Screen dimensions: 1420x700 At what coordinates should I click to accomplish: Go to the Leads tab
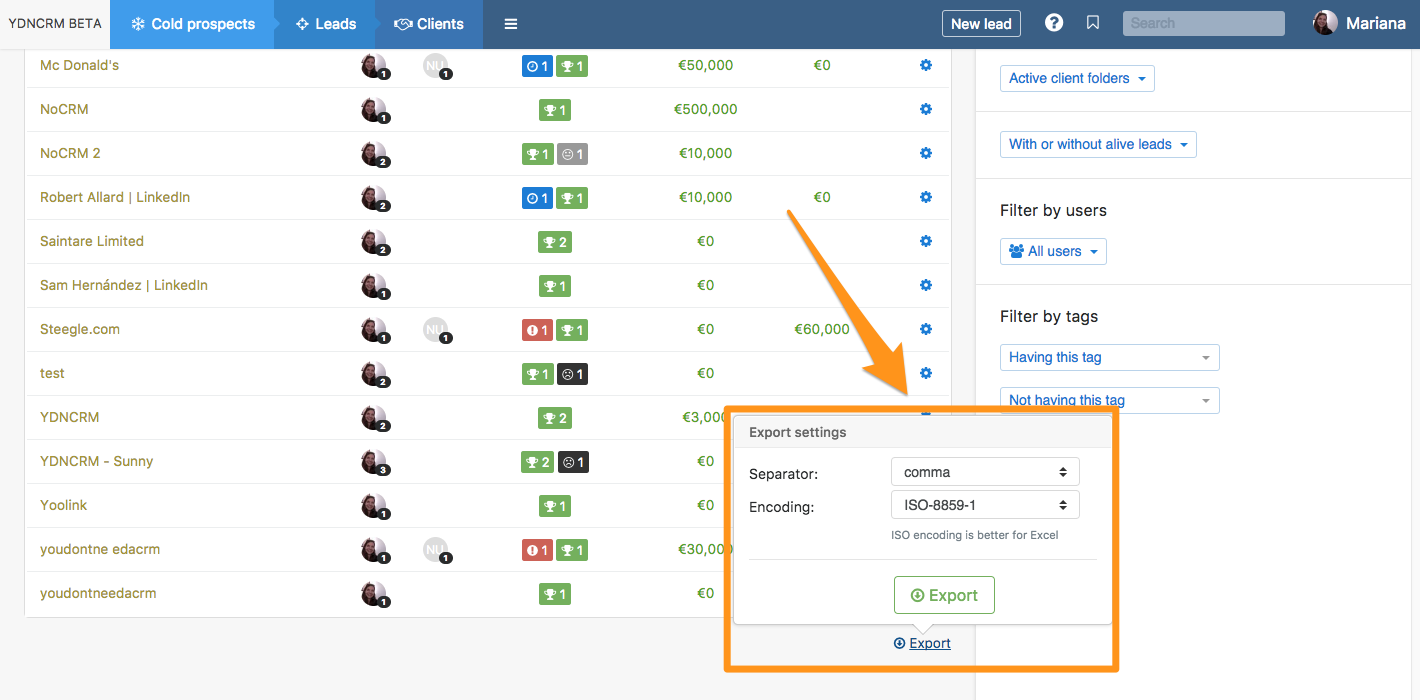click(x=325, y=24)
